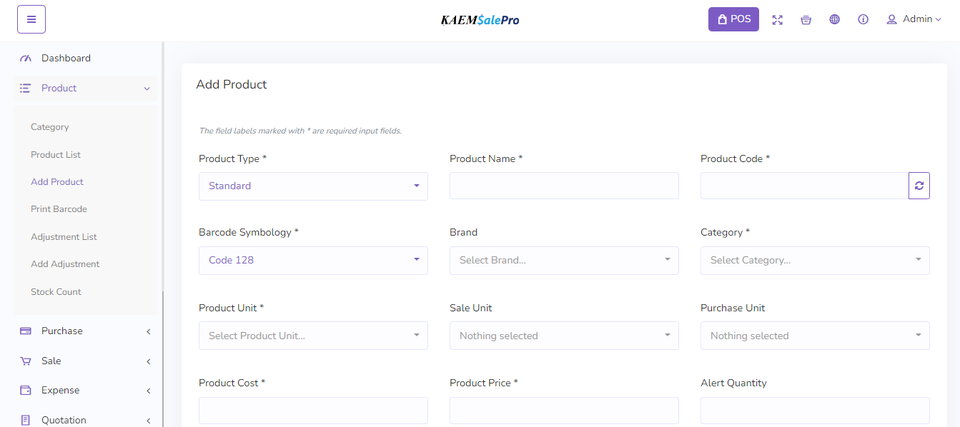This screenshot has height=427, width=960.
Task: Click the hamburger menu toggle button
Action: pyautogui.click(x=31, y=19)
